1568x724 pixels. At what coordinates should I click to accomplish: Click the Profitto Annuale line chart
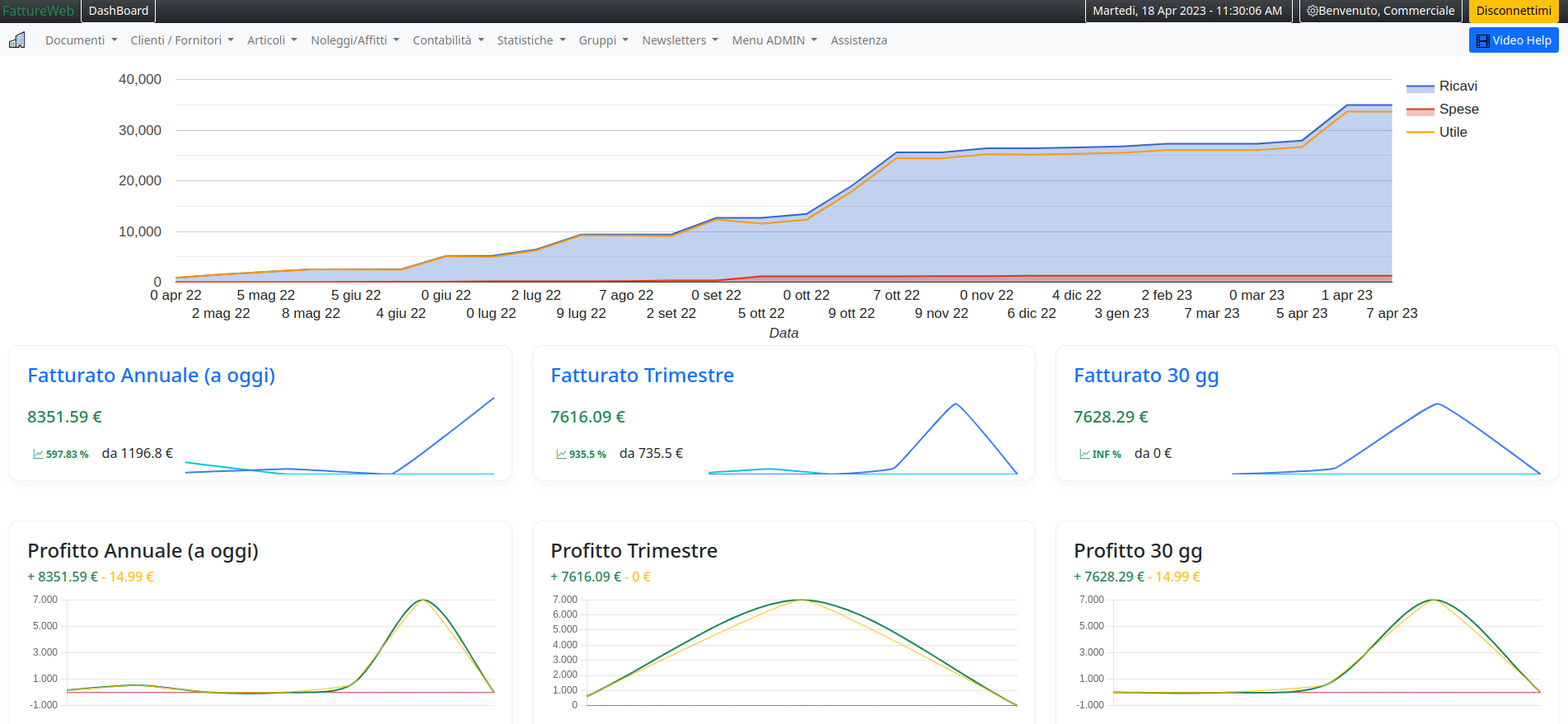coord(260,652)
